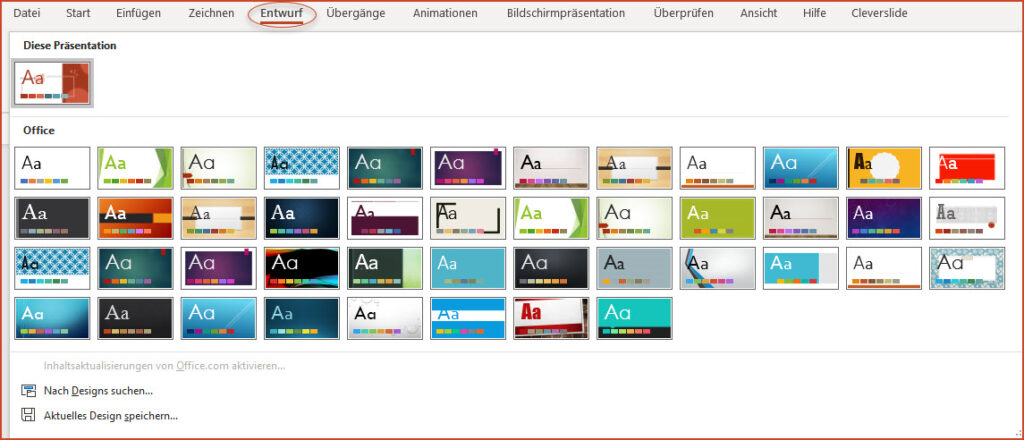Select the white theme with blue swoosh

tap(717, 268)
